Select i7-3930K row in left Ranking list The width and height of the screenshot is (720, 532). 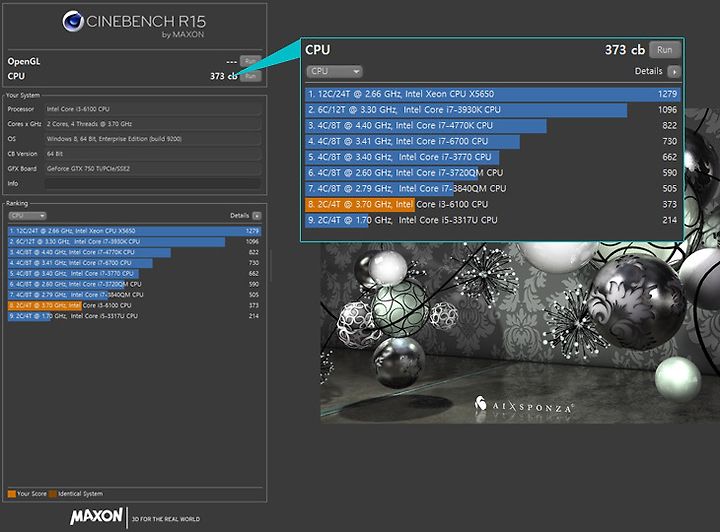tap(135, 241)
